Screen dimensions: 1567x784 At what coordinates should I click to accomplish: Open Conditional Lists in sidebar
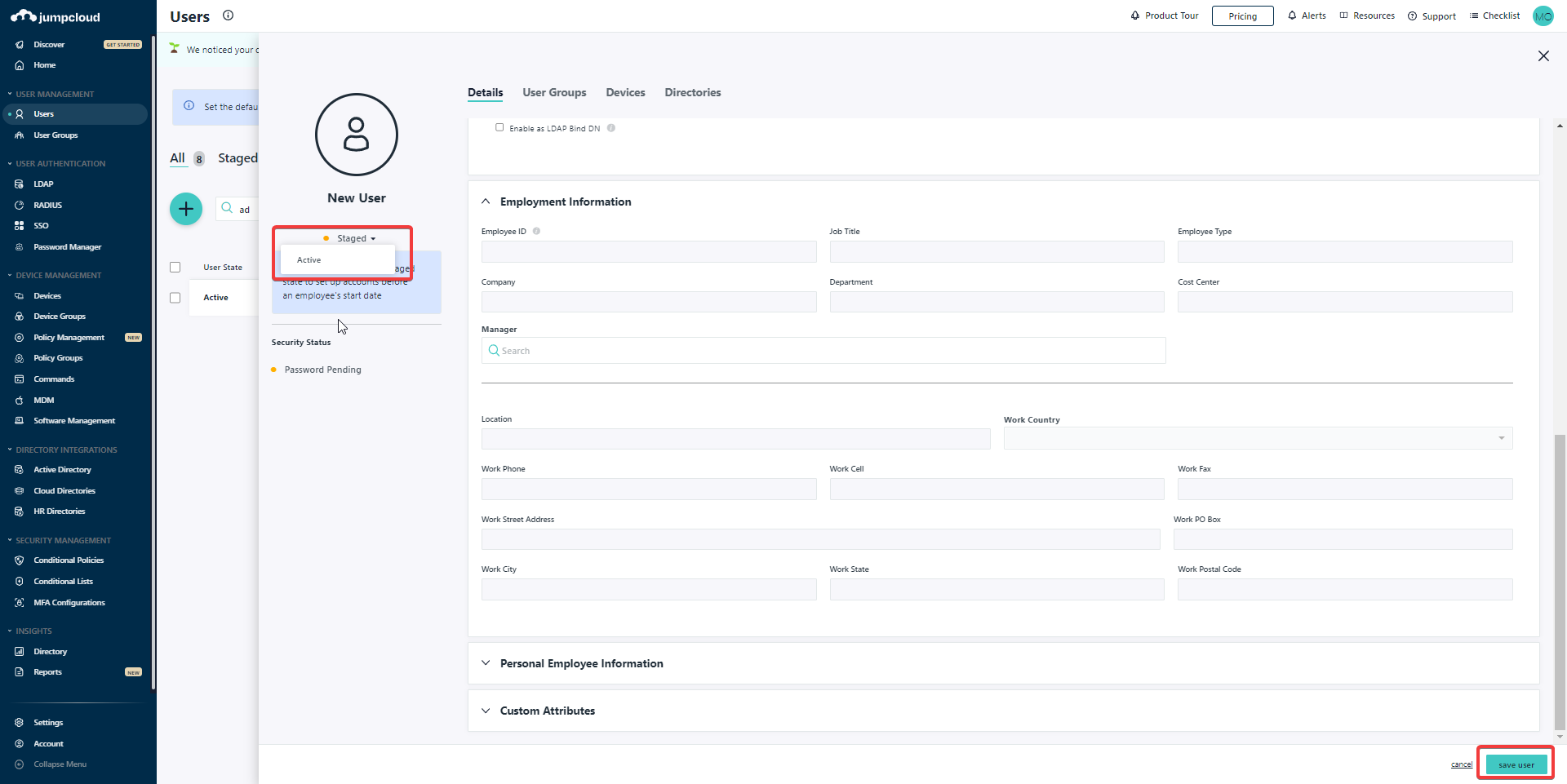click(63, 582)
